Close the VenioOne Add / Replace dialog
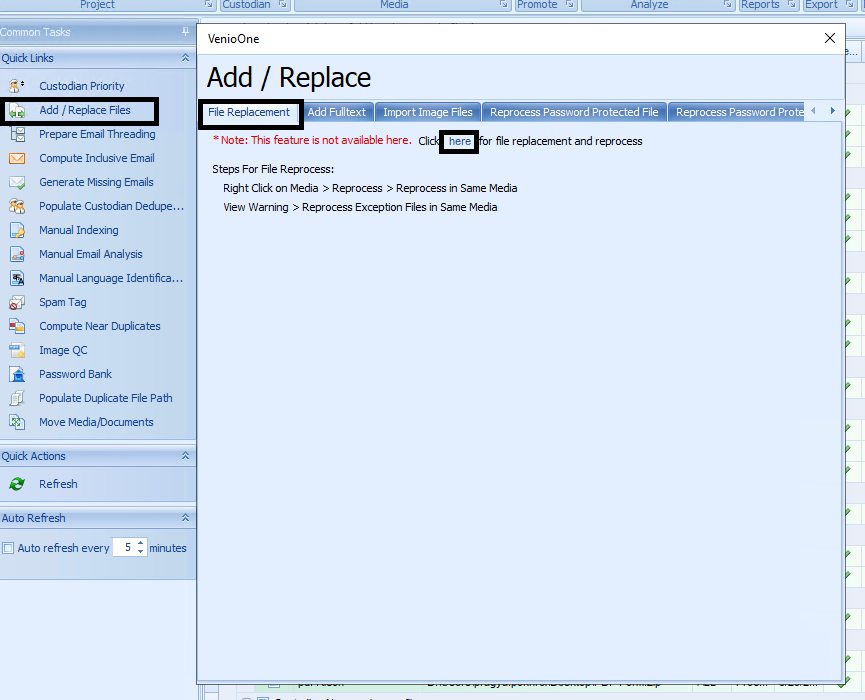 (830, 38)
